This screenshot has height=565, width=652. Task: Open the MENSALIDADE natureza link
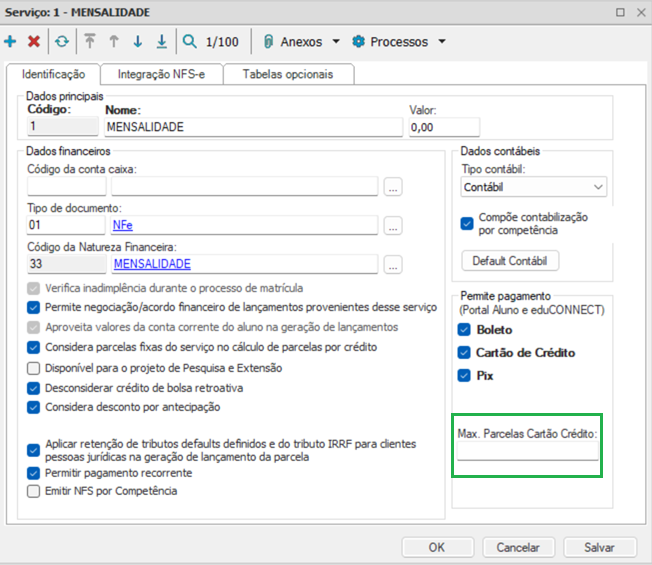coord(152,264)
